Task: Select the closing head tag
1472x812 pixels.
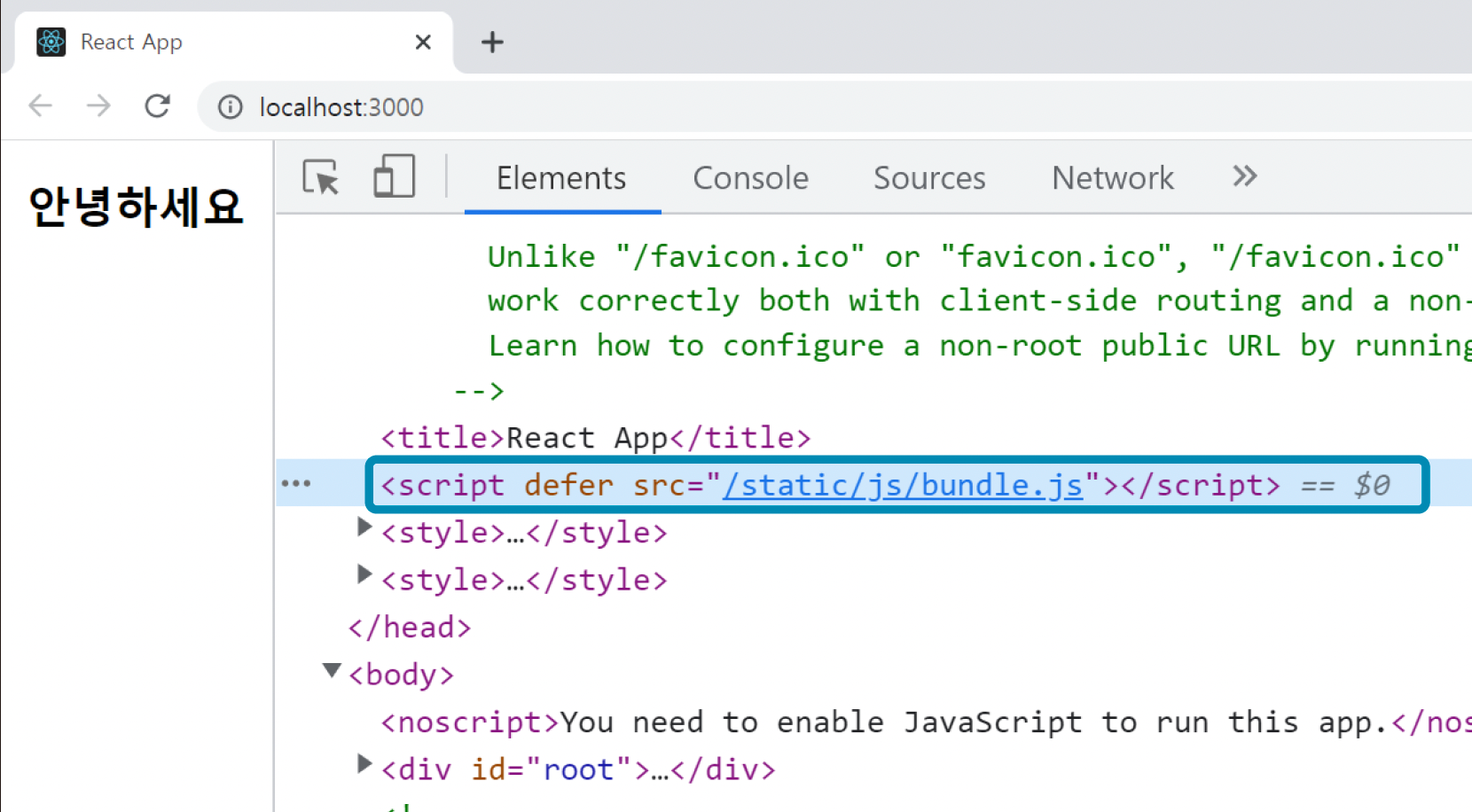Action: [x=410, y=628]
